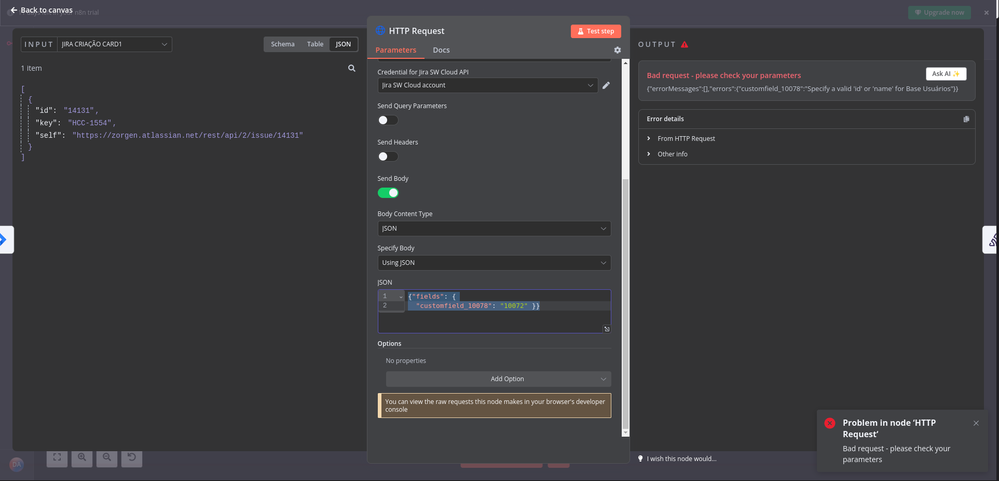Collapse the JSON editor line 1 fold arrow

tap(401, 297)
